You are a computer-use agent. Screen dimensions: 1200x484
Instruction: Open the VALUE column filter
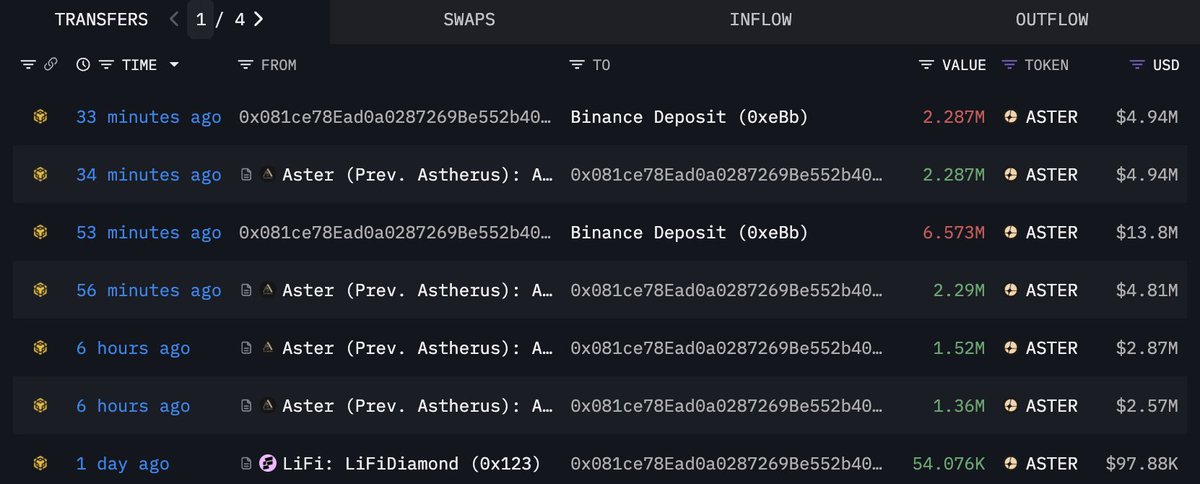pos(927,65)
